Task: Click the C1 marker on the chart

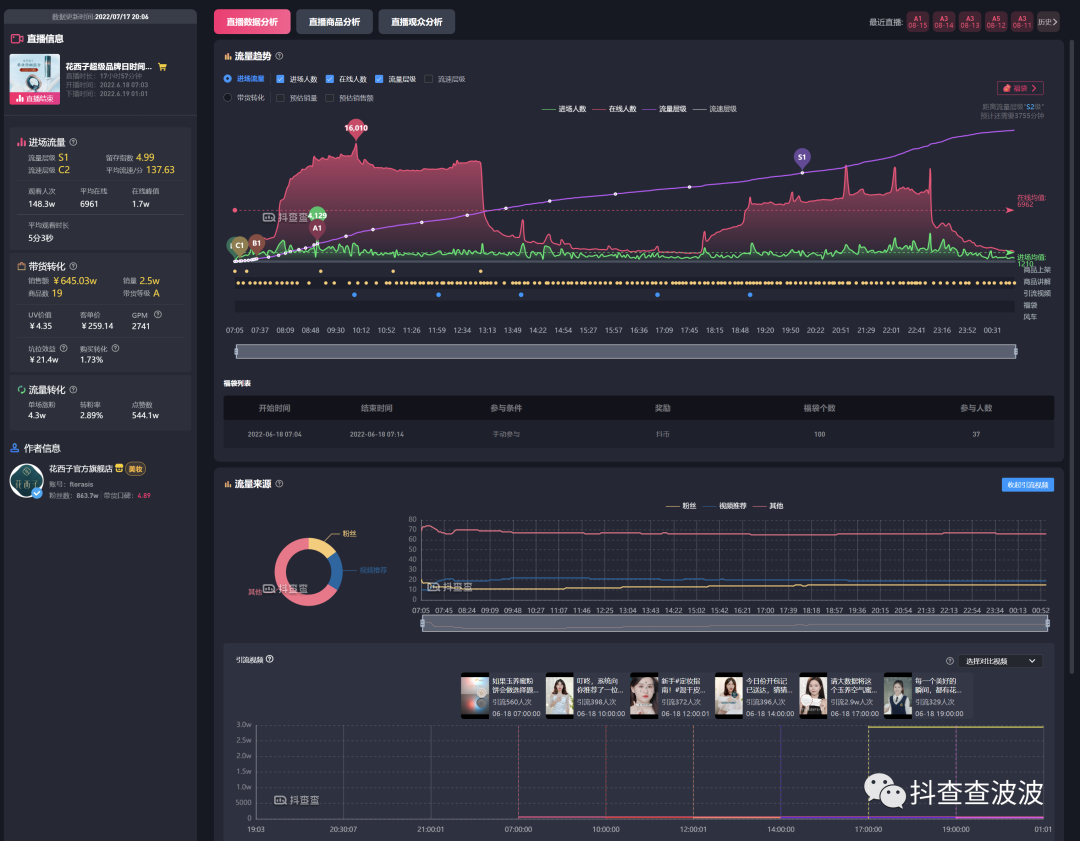Action: tap(239, 245)
